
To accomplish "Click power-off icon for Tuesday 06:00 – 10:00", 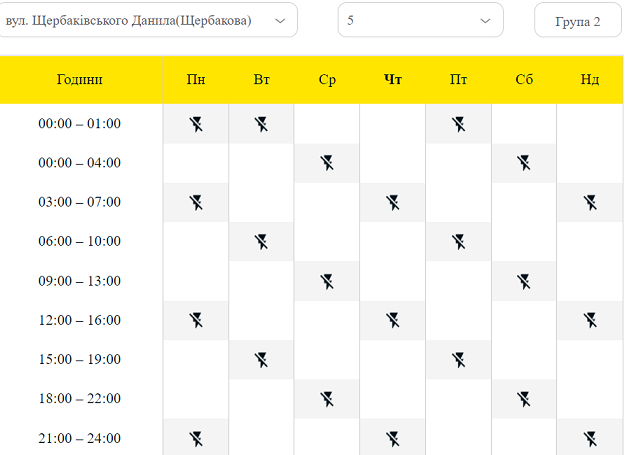I will (x=261, y=241).
